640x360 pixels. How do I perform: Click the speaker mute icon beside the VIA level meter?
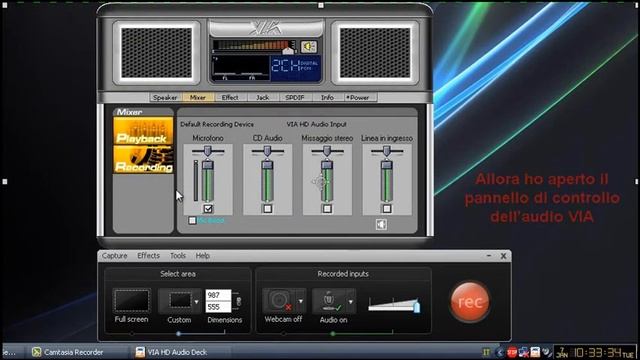coord(309,47)
